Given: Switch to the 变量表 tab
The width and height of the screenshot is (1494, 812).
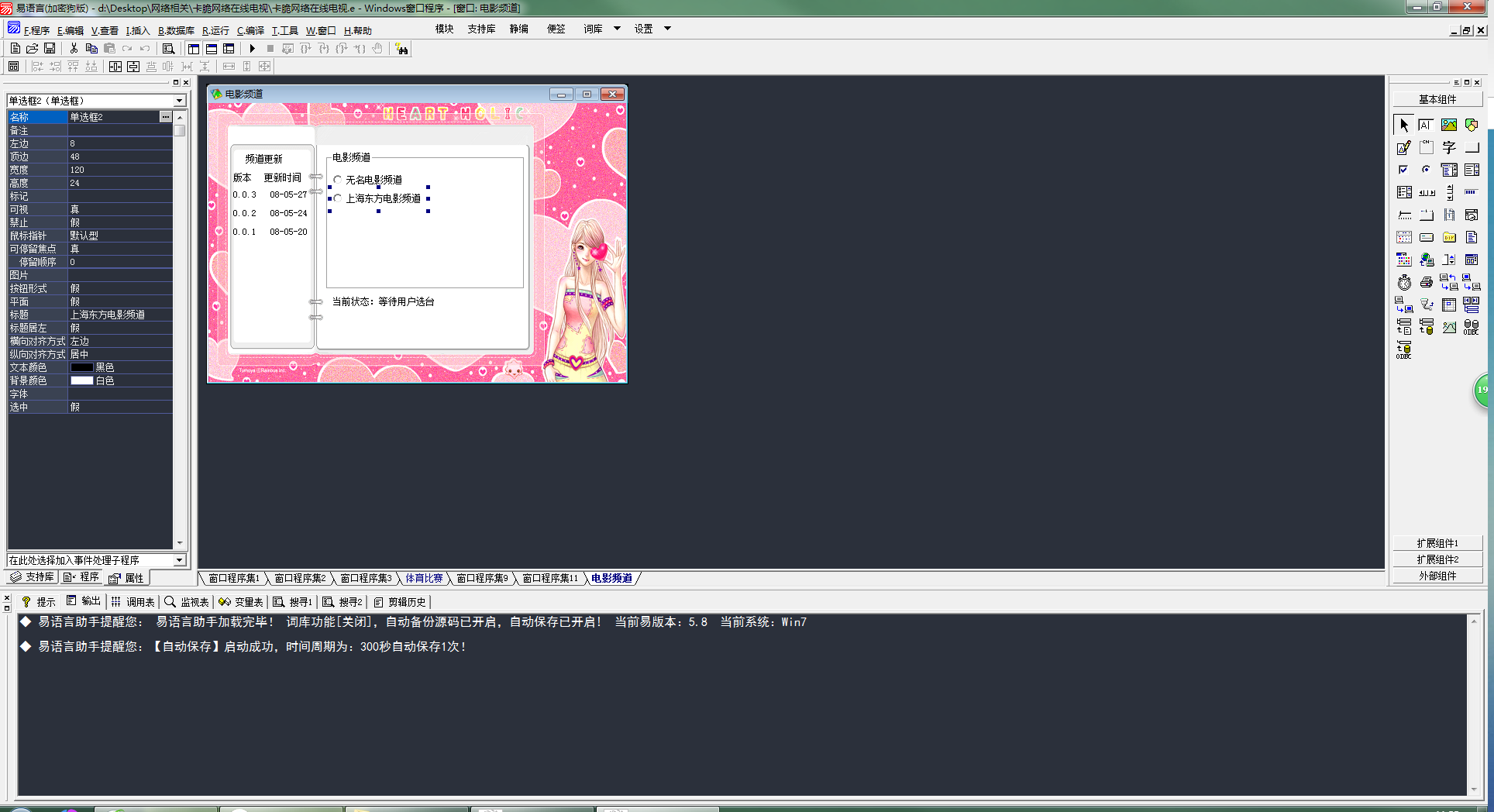Looking at the screenshot, I should [x=242, y=601].
